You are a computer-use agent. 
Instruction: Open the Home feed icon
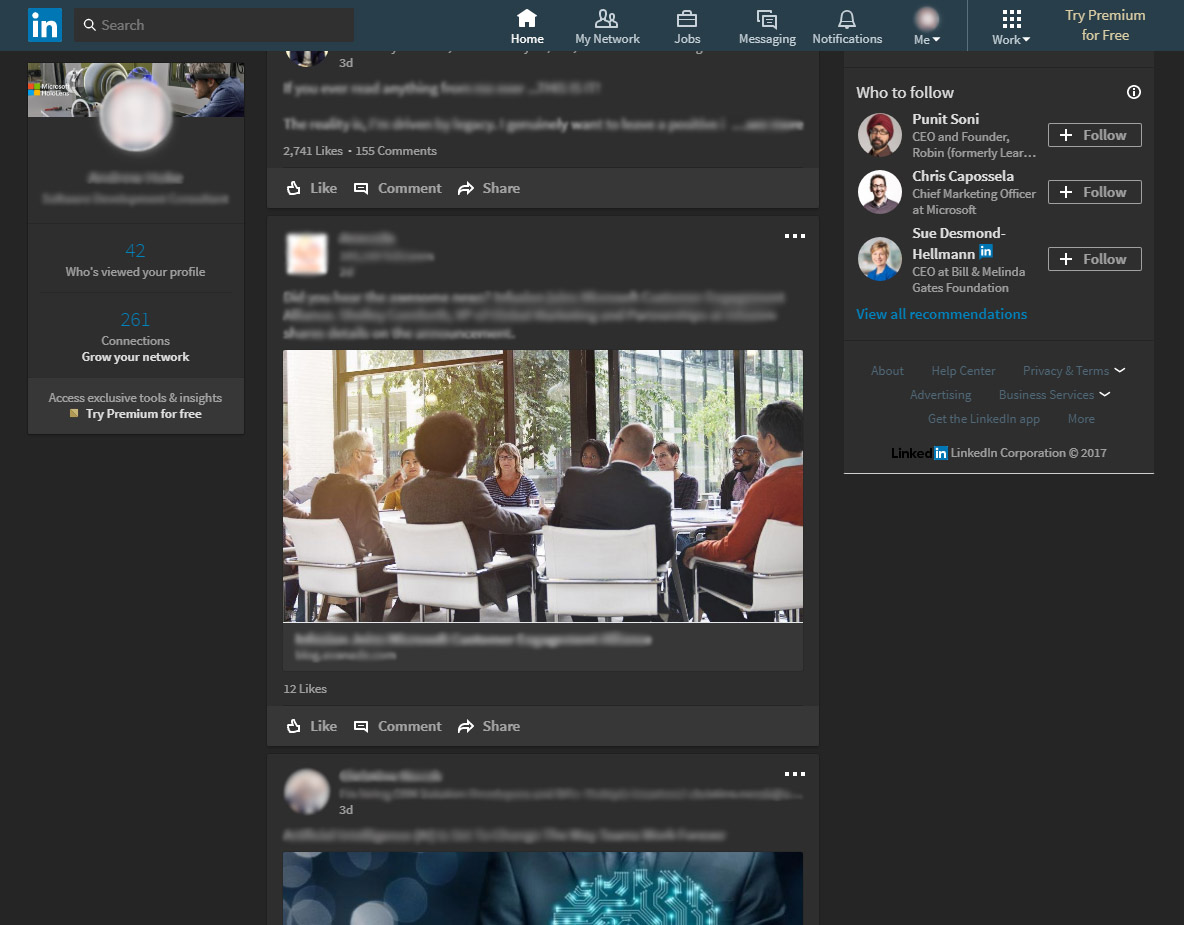[527, 19]
